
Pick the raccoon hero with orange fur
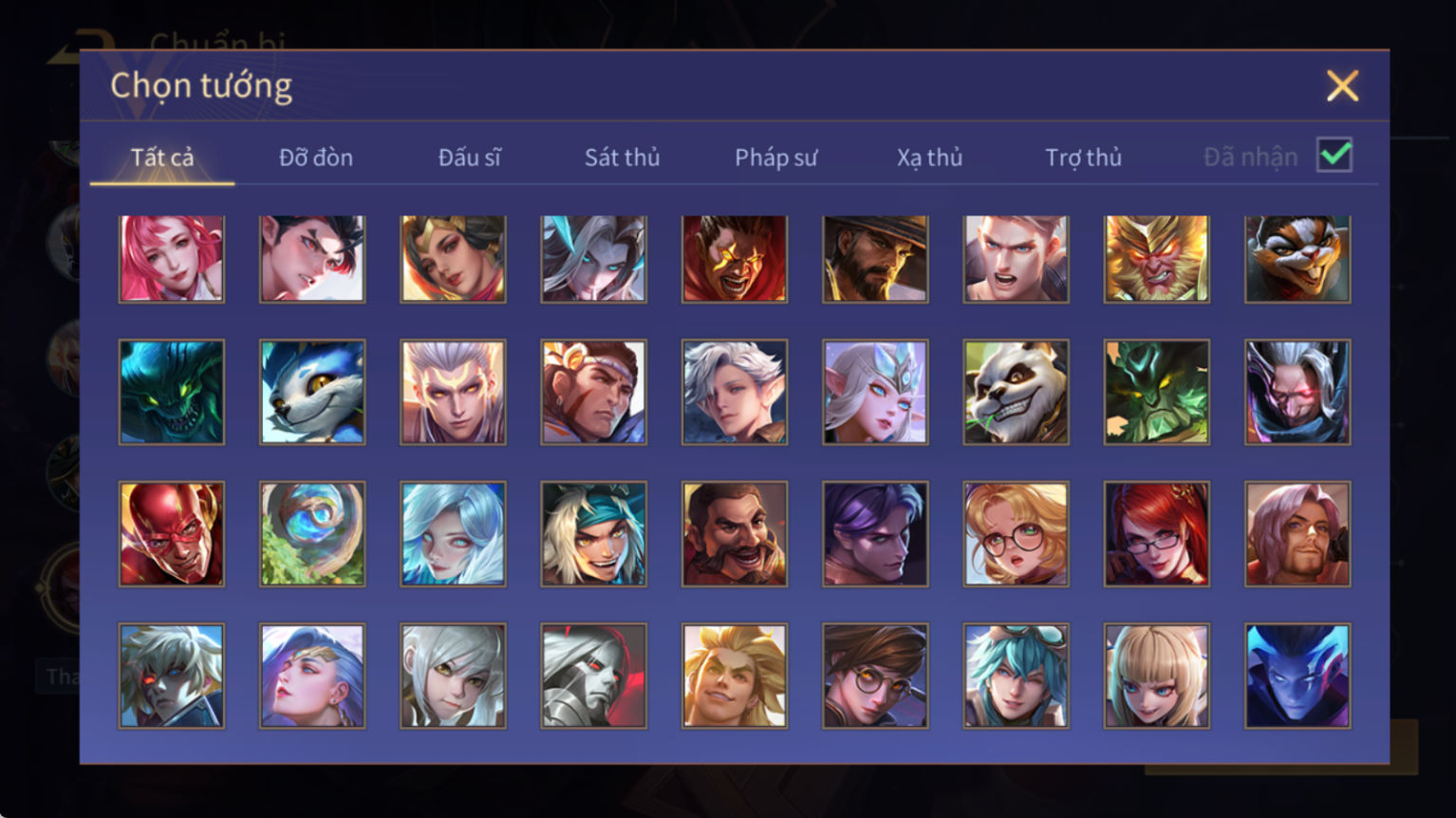1297,258
